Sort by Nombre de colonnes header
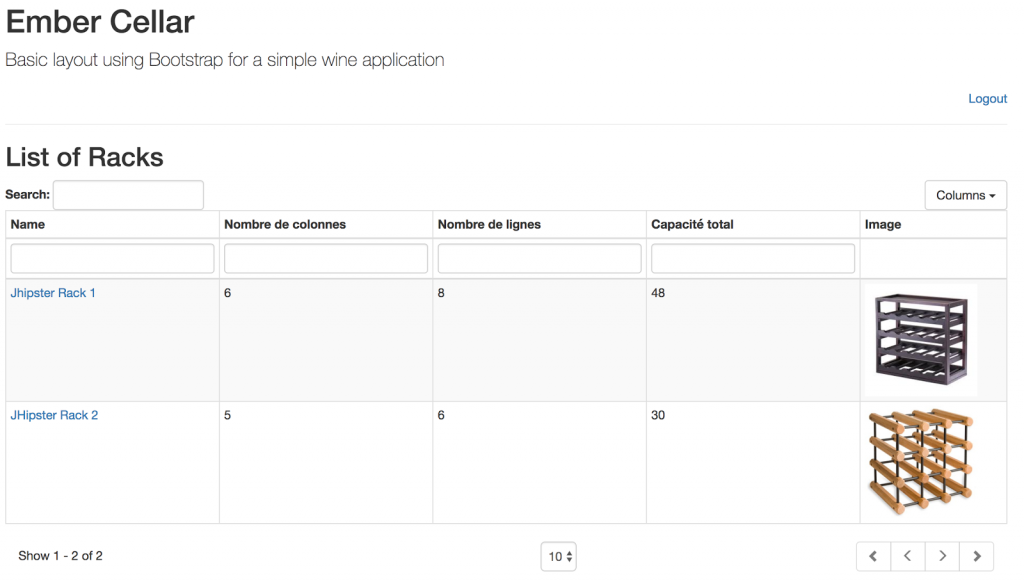 coord(285,225)
